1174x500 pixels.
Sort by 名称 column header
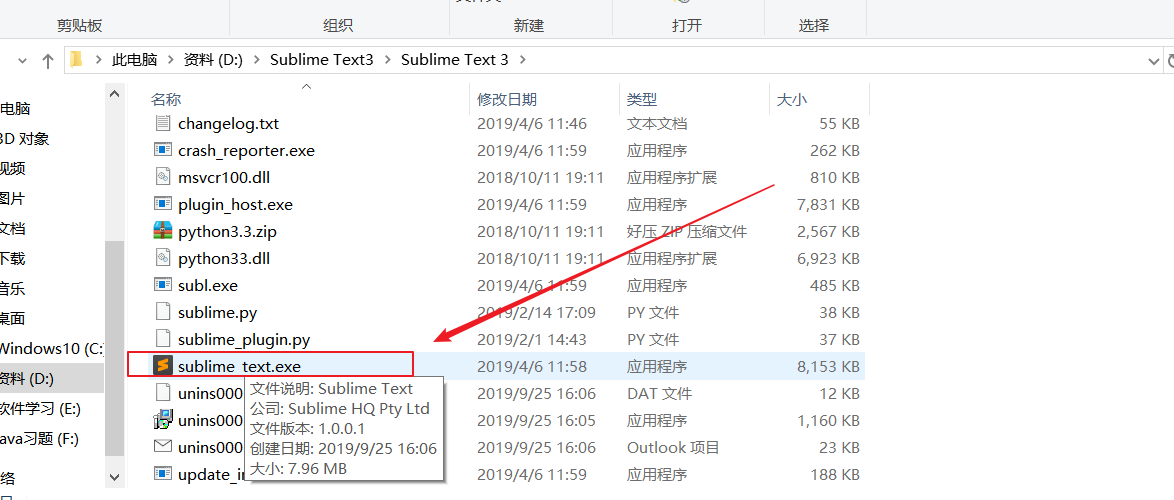165,100
